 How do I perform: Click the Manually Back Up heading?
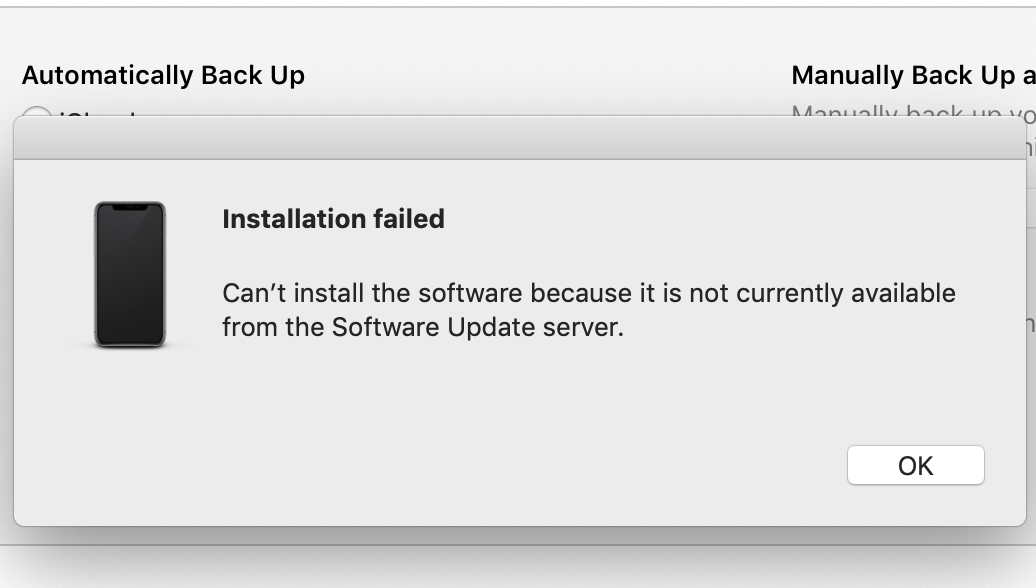click(x=913, y=75)
